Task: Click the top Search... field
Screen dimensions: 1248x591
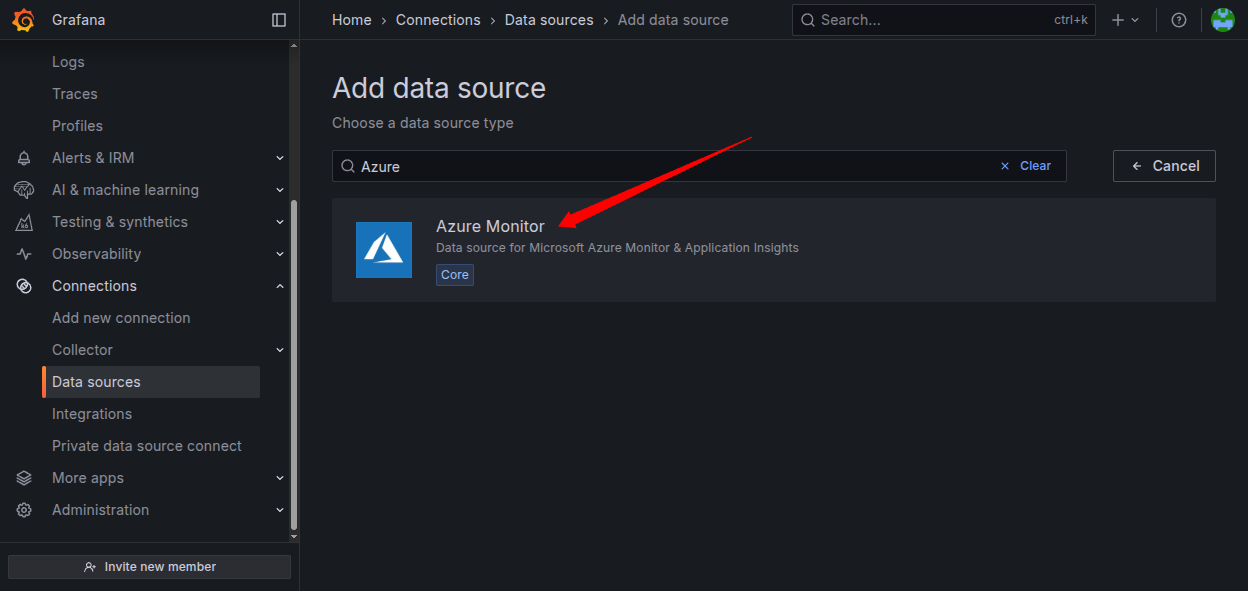Action: click(x=944, y=20)
